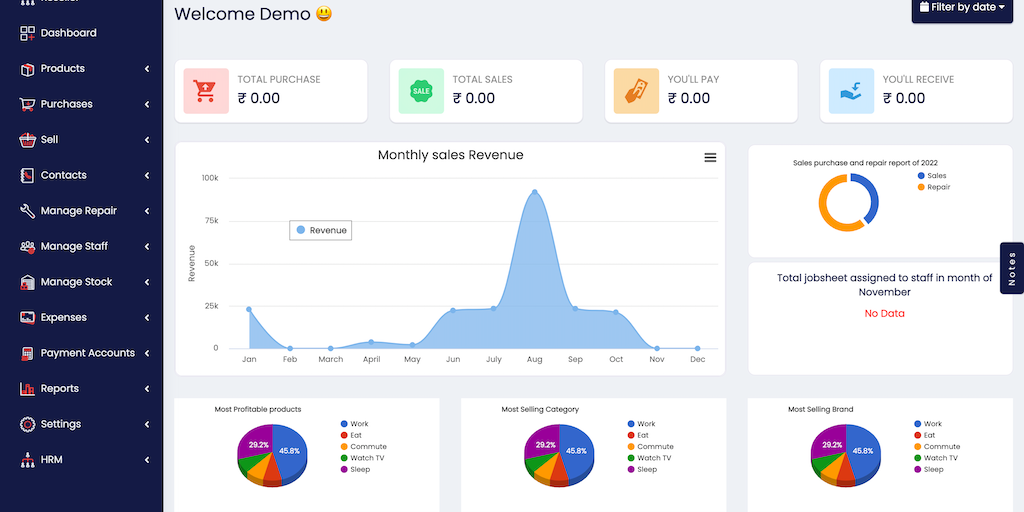
Task: Click the You'll Receive hand icon
Action: [851, 91]
